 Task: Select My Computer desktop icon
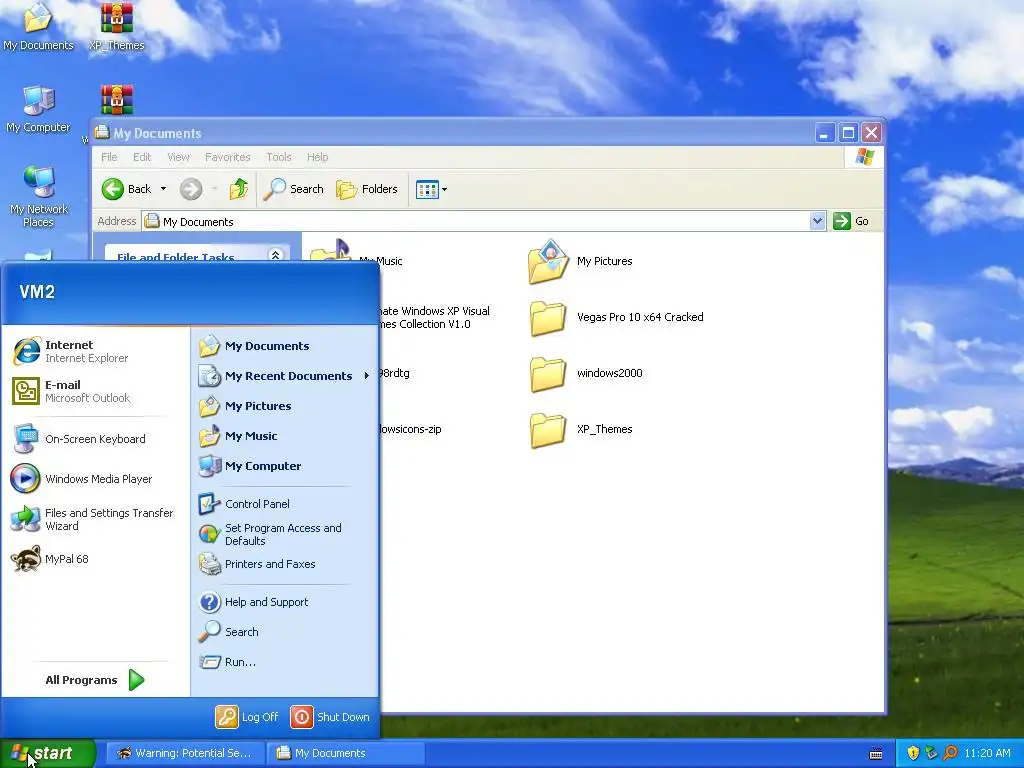[38, 108]
